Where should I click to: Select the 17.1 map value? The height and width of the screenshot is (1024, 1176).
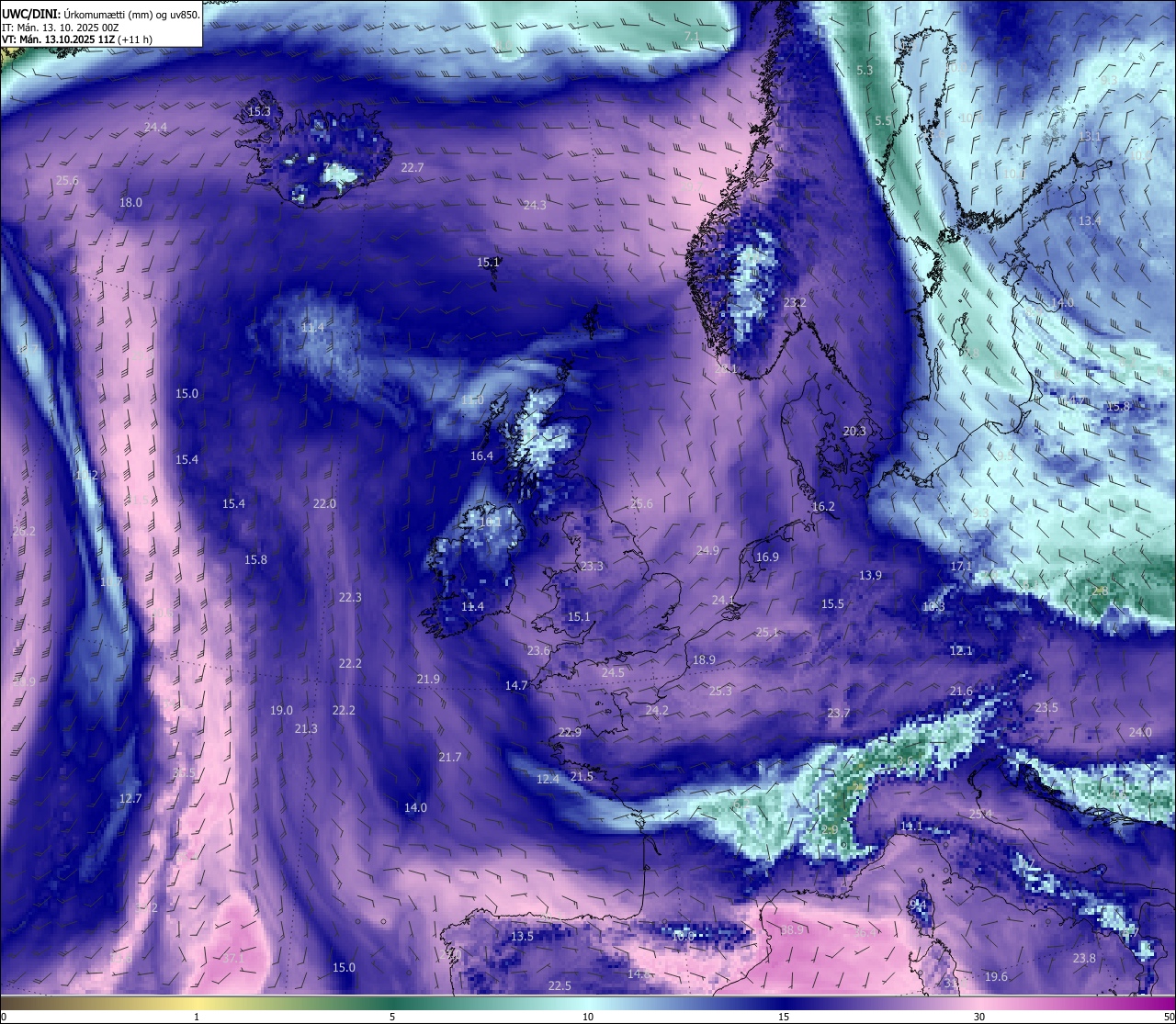tap(961, 566)
